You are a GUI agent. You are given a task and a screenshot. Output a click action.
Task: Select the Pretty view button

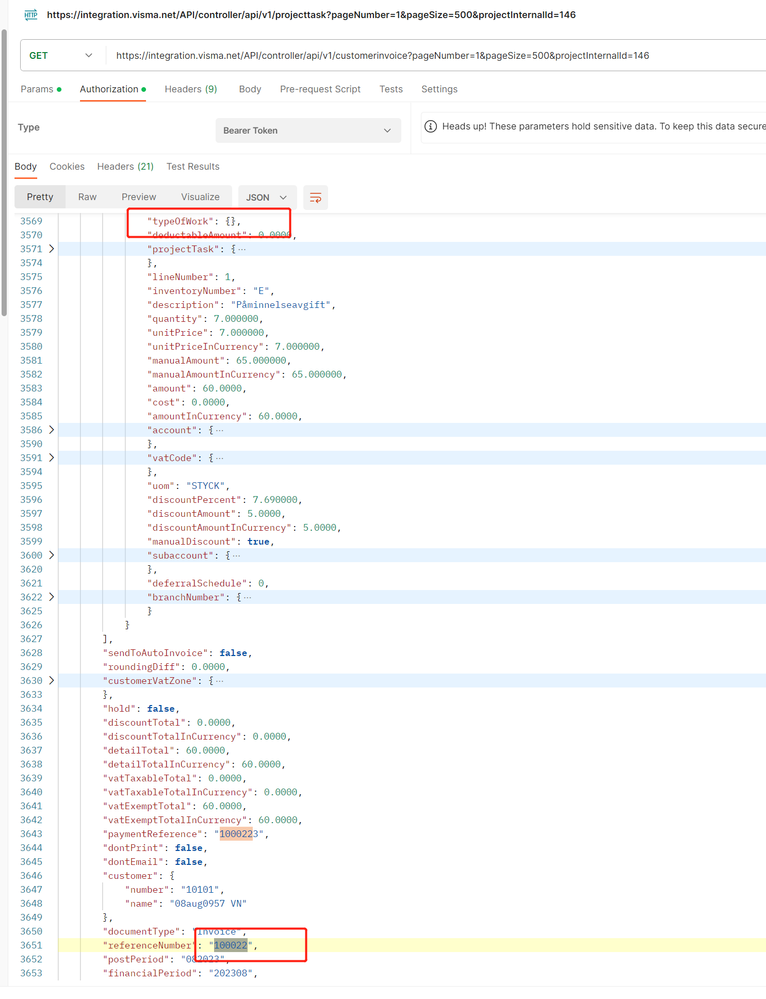click(x=40, y=198)
